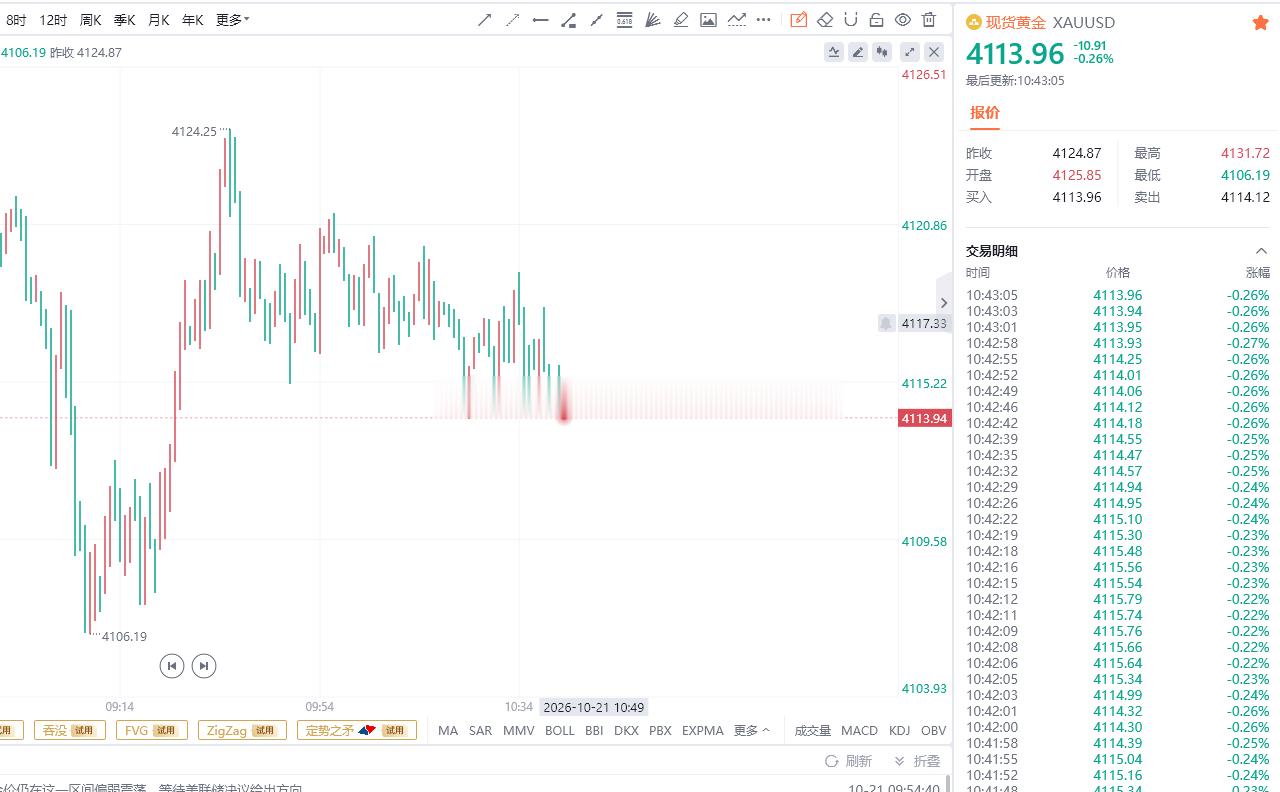
Task: Select the eraser tool
Action: [825, 20]
